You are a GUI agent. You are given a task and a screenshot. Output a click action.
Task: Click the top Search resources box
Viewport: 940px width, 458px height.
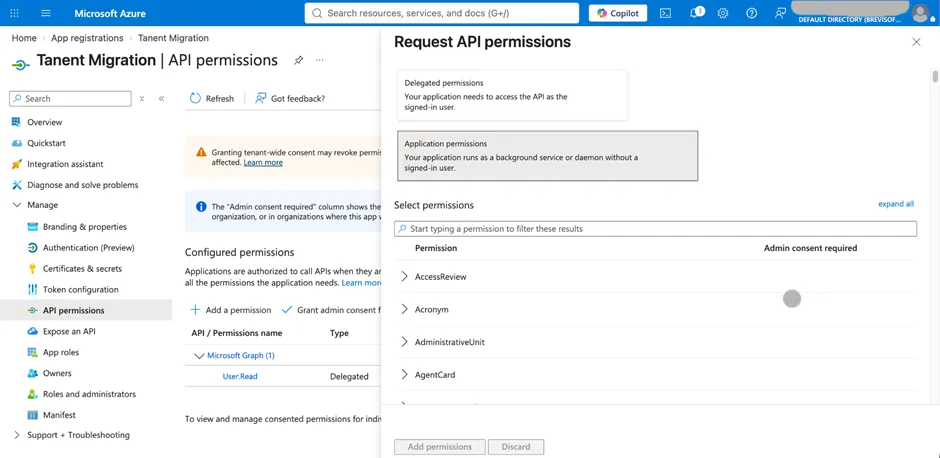[442, 13]
